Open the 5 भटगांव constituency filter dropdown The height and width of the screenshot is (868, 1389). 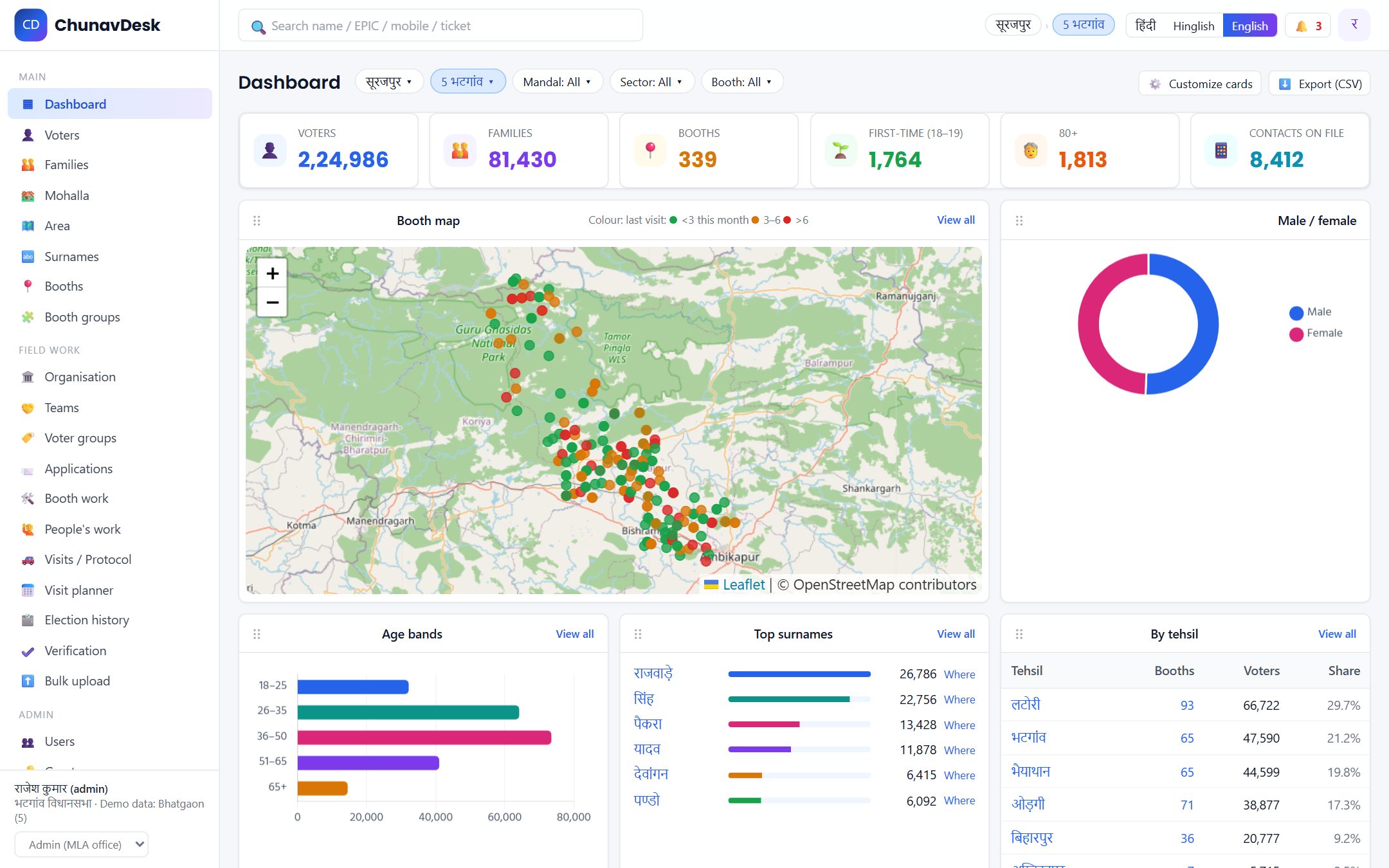[468, 82]
